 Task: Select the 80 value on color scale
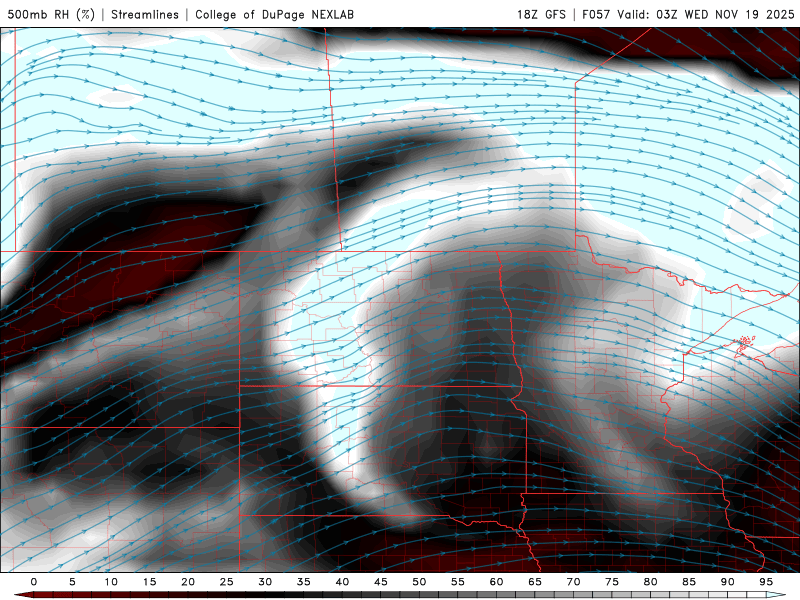tap(651, 582)
